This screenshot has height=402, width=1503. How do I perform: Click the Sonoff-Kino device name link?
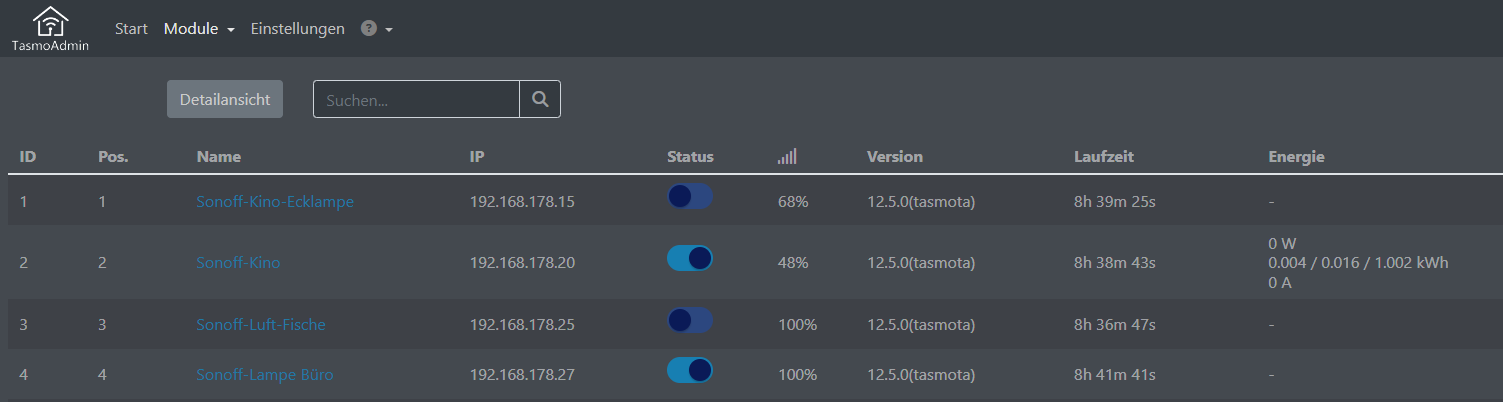pyautogui.click(x=238, y=263)
